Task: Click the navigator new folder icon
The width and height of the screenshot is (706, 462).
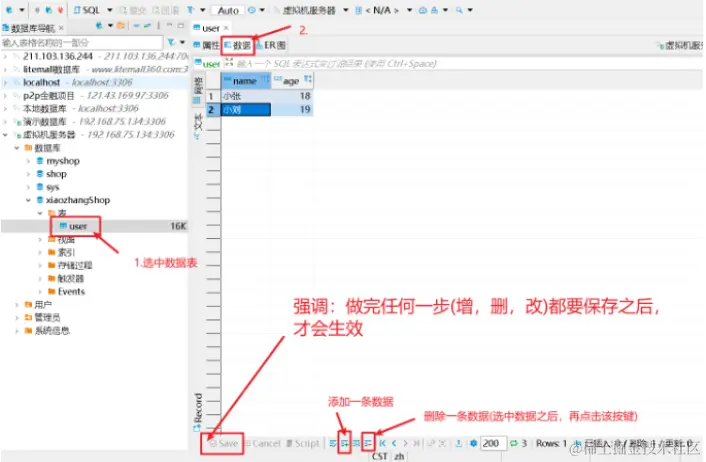Action: pyautogui.click(x=120, y=26)
